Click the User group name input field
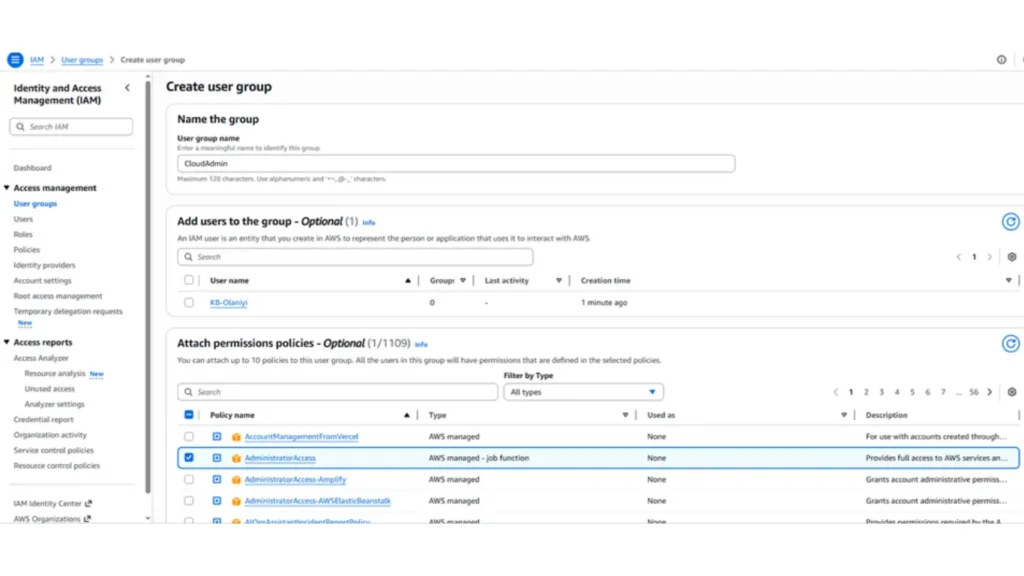Screen dimensions: 1024x576 click(x=455, y=163)
